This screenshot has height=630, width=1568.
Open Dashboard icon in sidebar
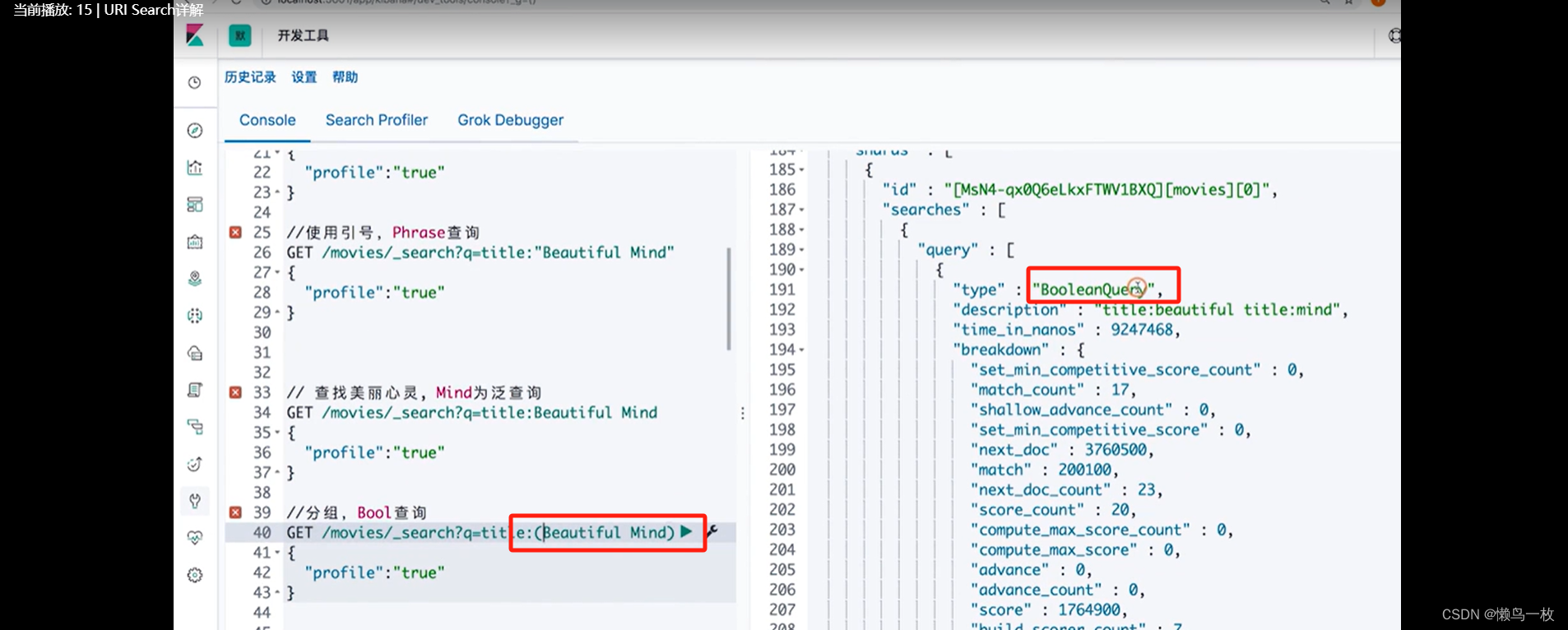pyautogui.click(x=195, y=204)
